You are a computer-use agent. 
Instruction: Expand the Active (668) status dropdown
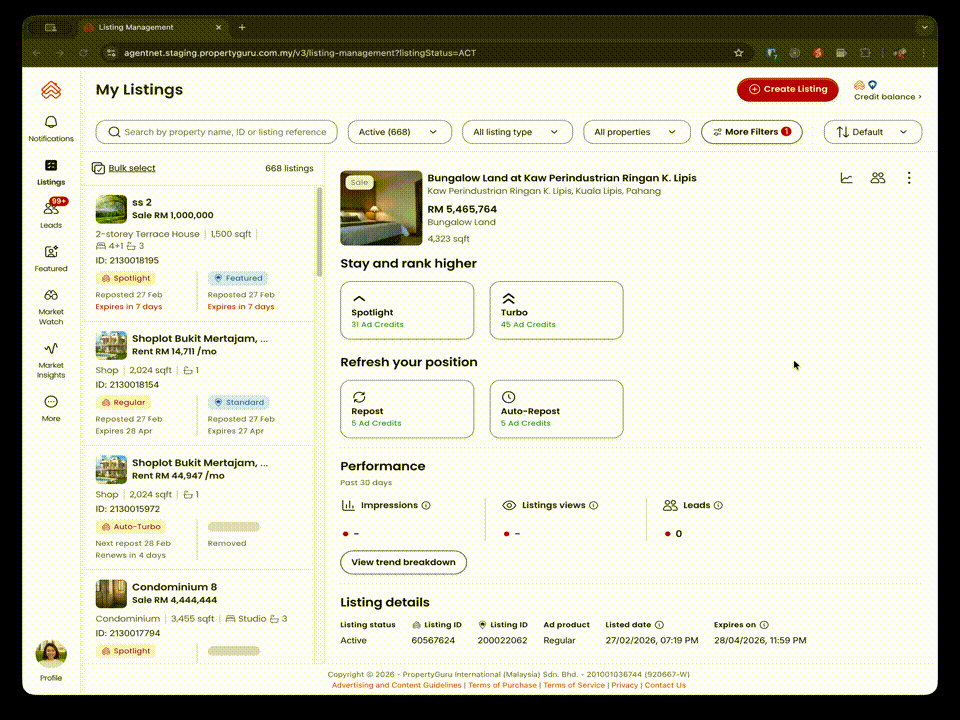[398, 132]
